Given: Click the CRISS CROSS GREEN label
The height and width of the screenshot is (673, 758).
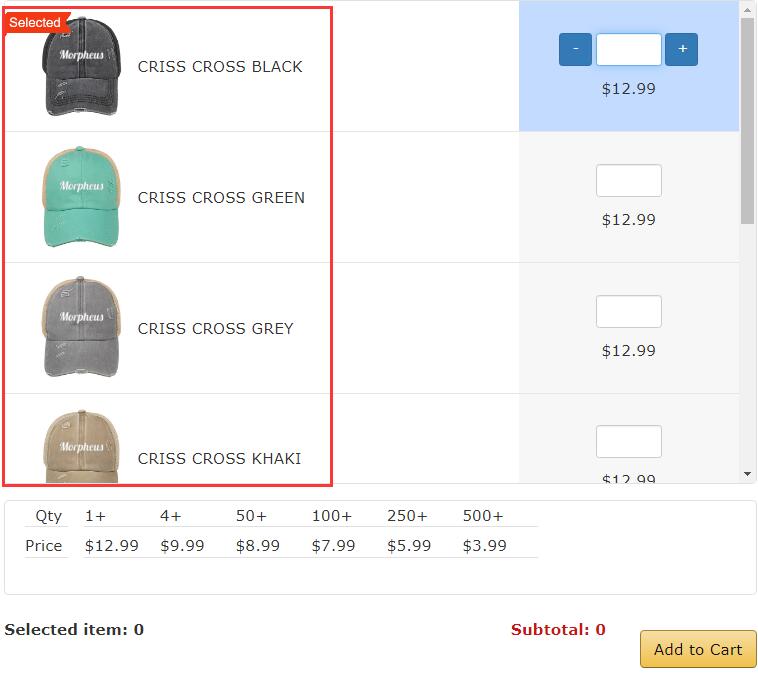Looking at the screenshot, I should (221, 198).
